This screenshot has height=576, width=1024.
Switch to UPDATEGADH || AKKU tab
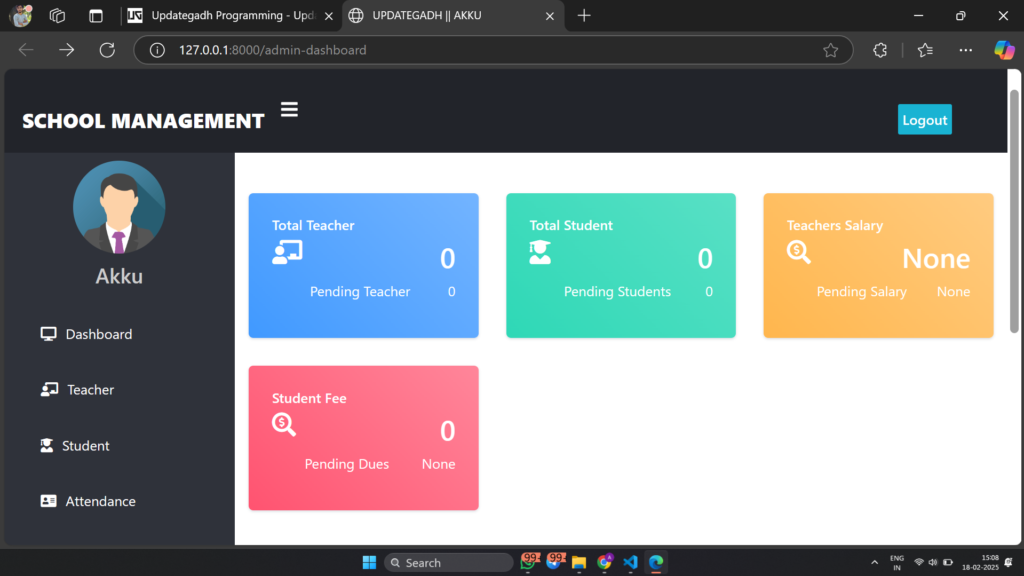(x=452, y=16)
